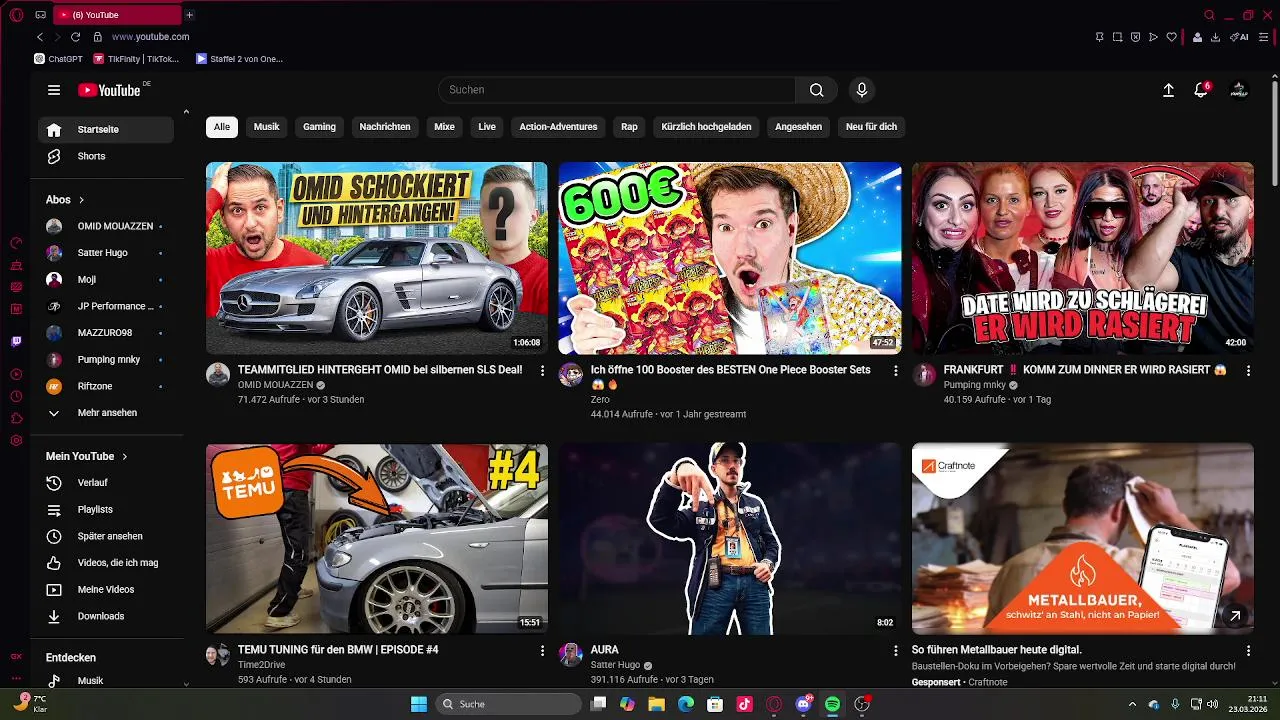Select the Nachrichten filter chip
1280x720 pixels.
[385, 127]
